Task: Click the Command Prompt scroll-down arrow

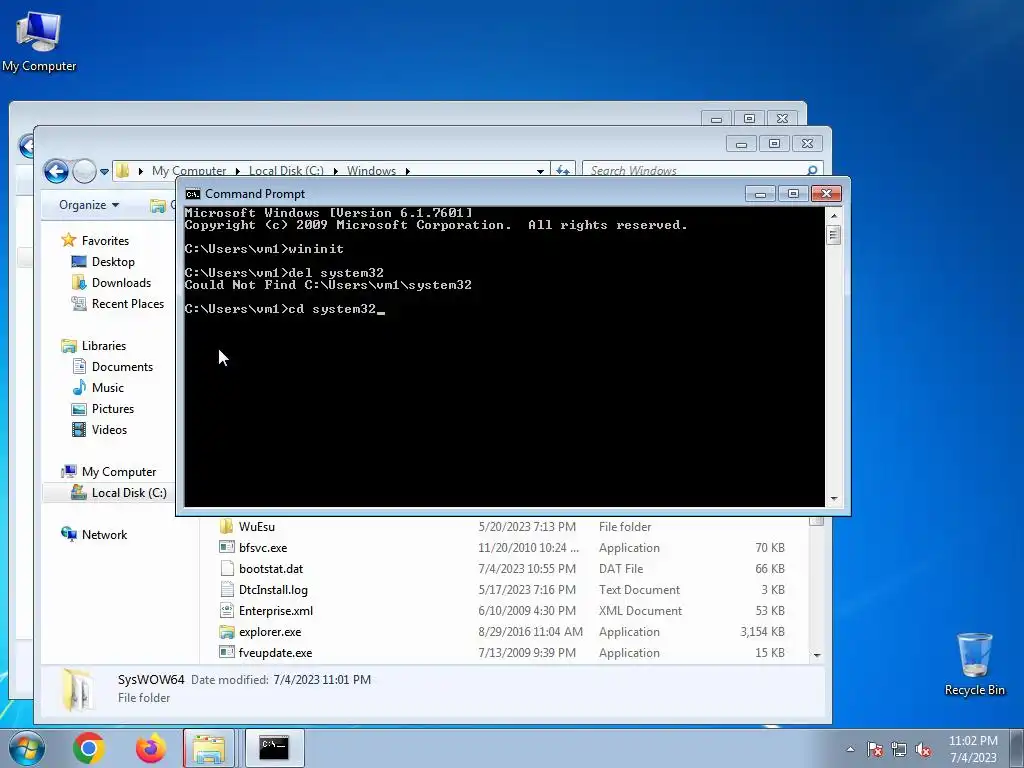Action: (x=834, y=499)
